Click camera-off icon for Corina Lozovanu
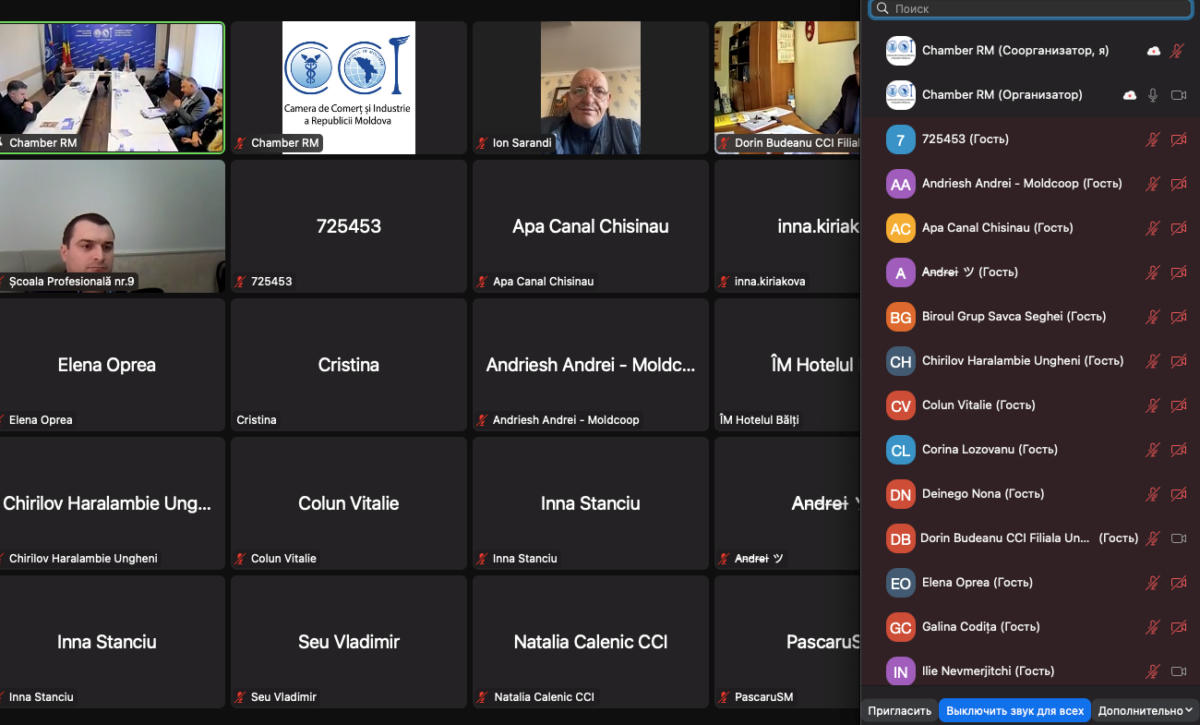The width and height of the screenshot is (1200, 725). pyautogui.click(x=1179, y=450)
